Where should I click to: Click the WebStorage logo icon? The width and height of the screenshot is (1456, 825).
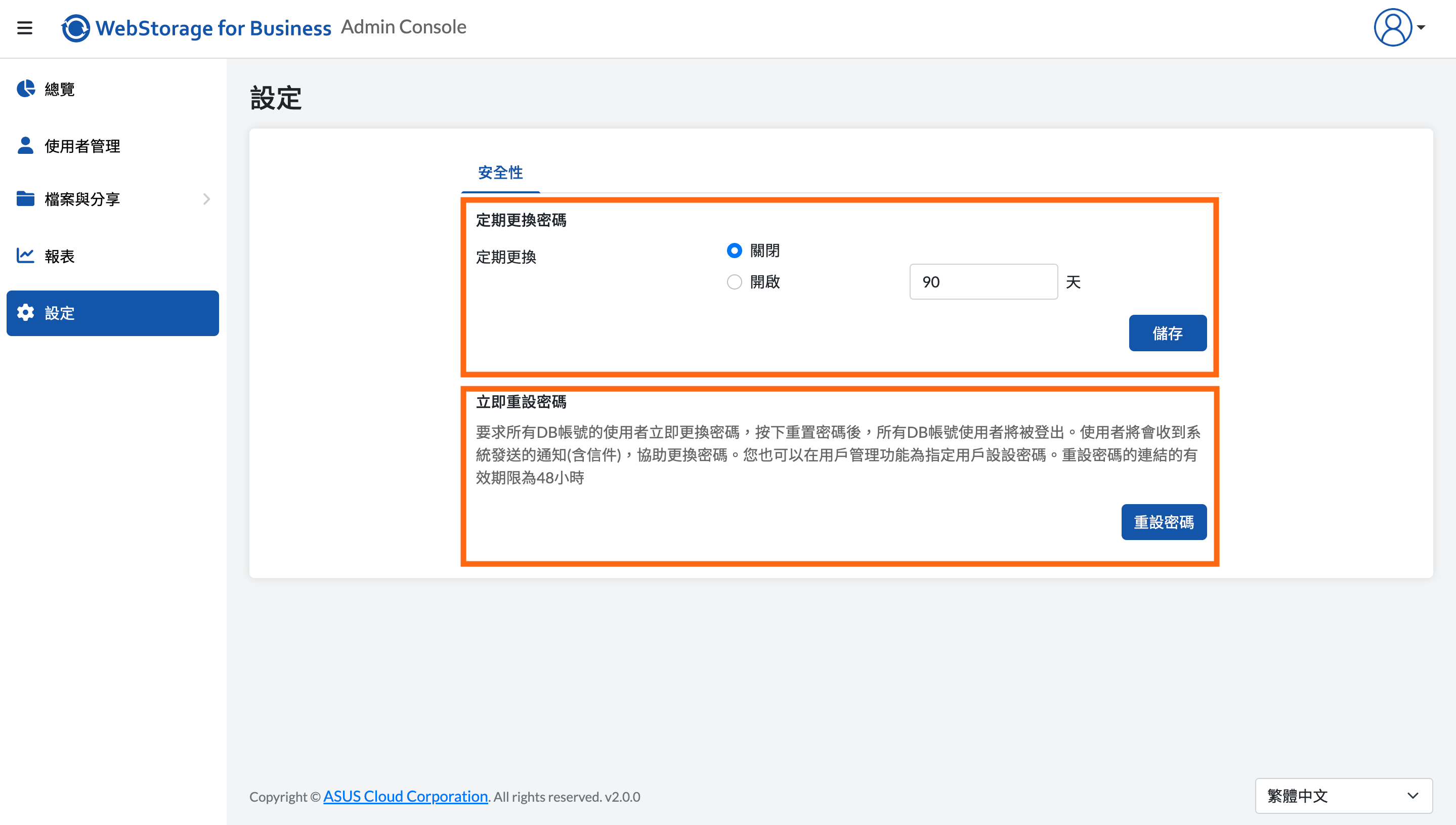[x=75, y=28]
